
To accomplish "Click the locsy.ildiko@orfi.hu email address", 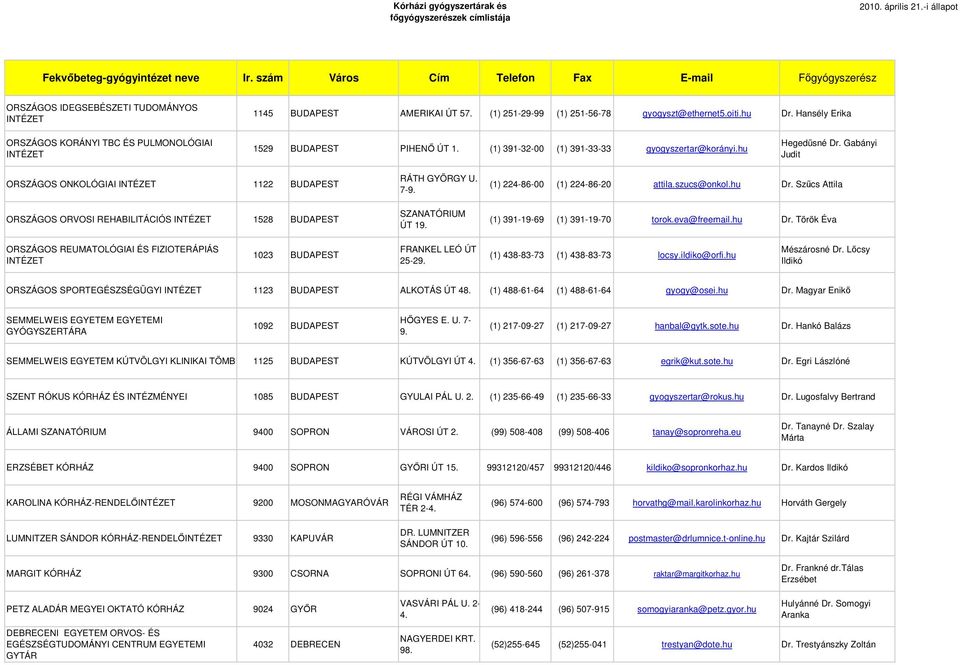I will click(696, 255).
